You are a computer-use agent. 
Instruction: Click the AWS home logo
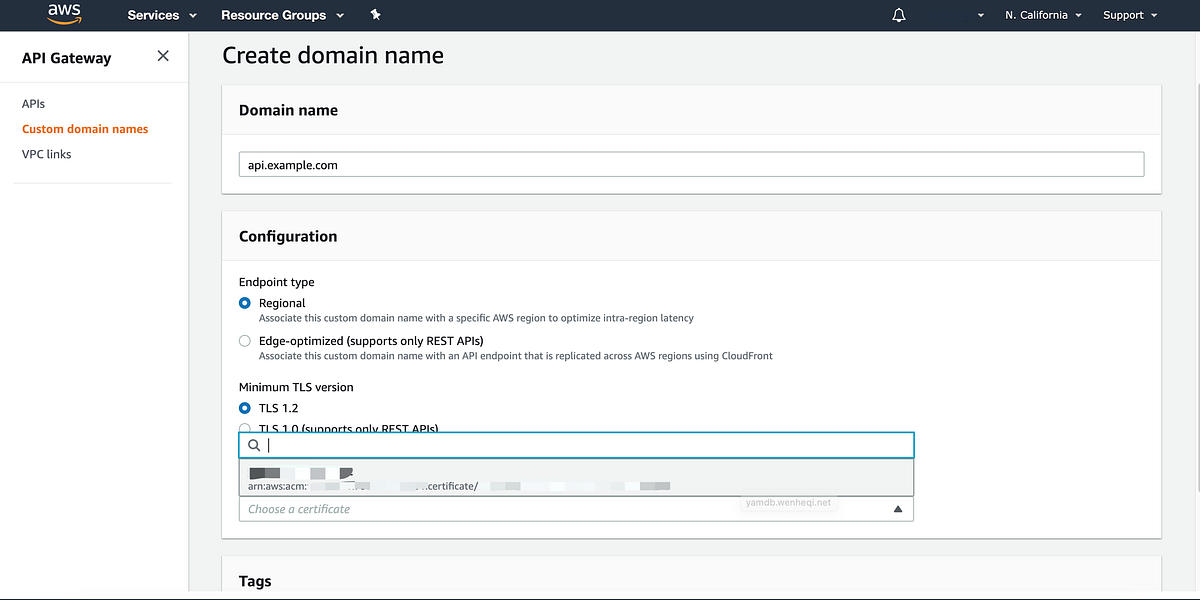(64, 14)
